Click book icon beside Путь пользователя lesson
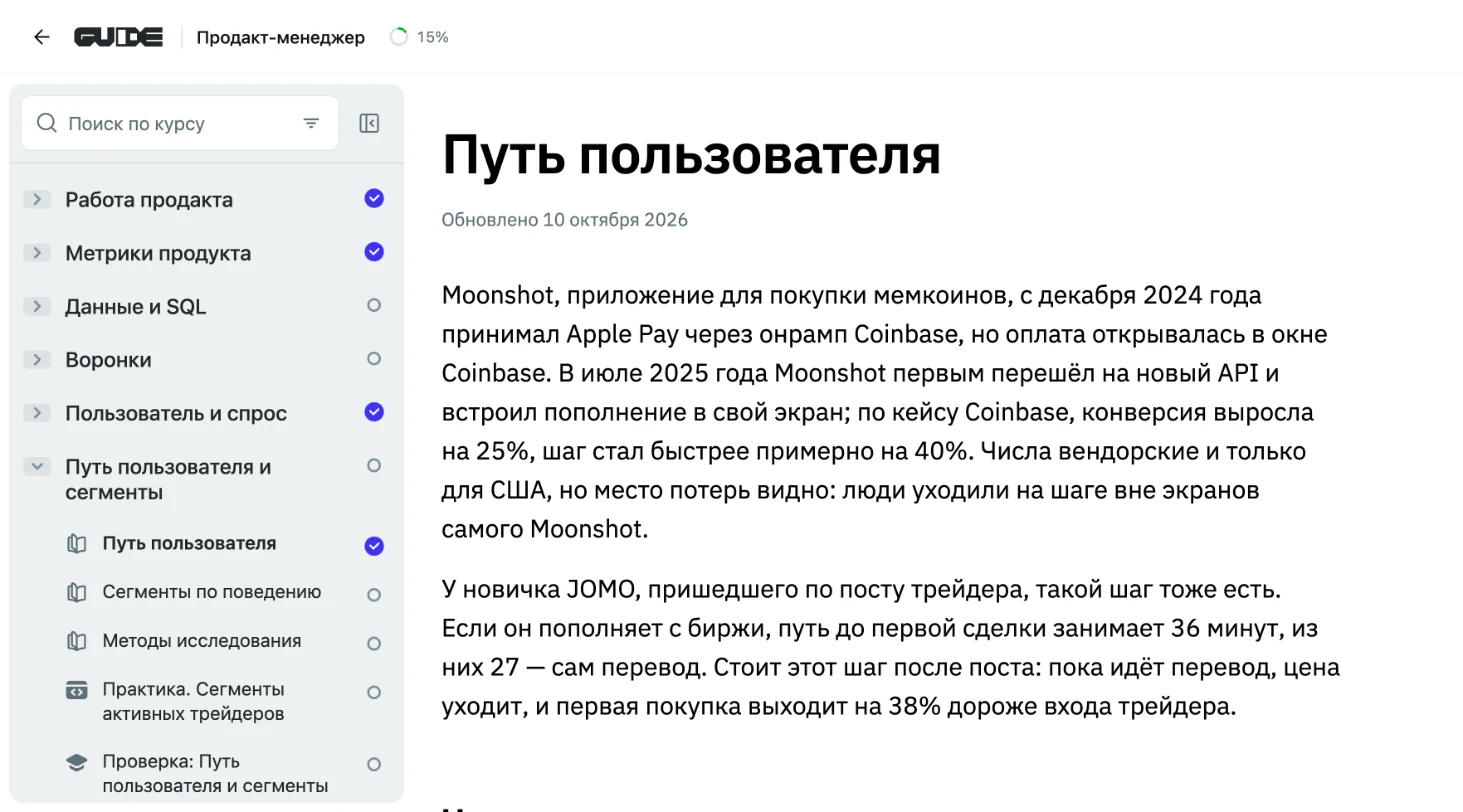The image size is (1463, 812). point(77,544)
